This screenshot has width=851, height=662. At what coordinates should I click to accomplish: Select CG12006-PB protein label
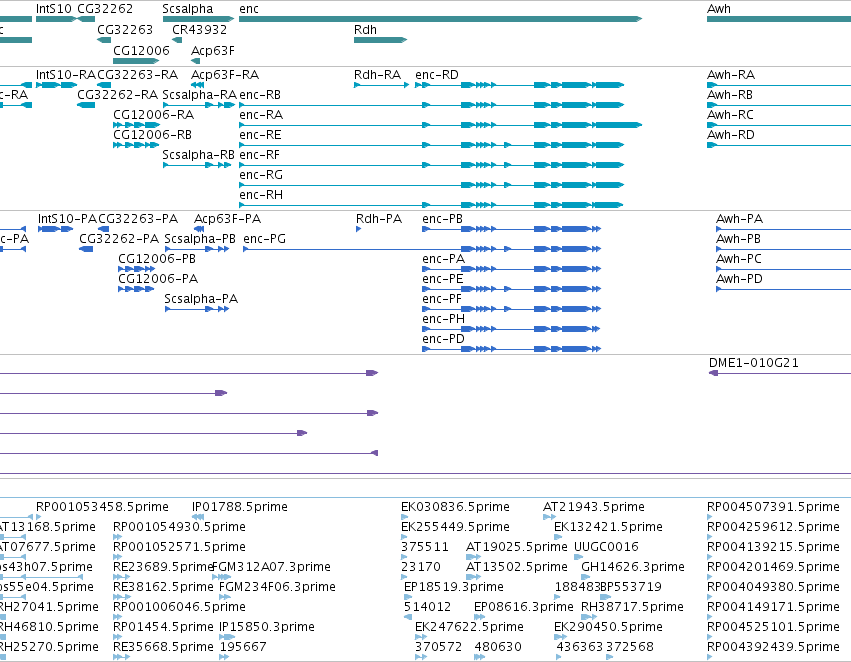[x=157, y=259]
